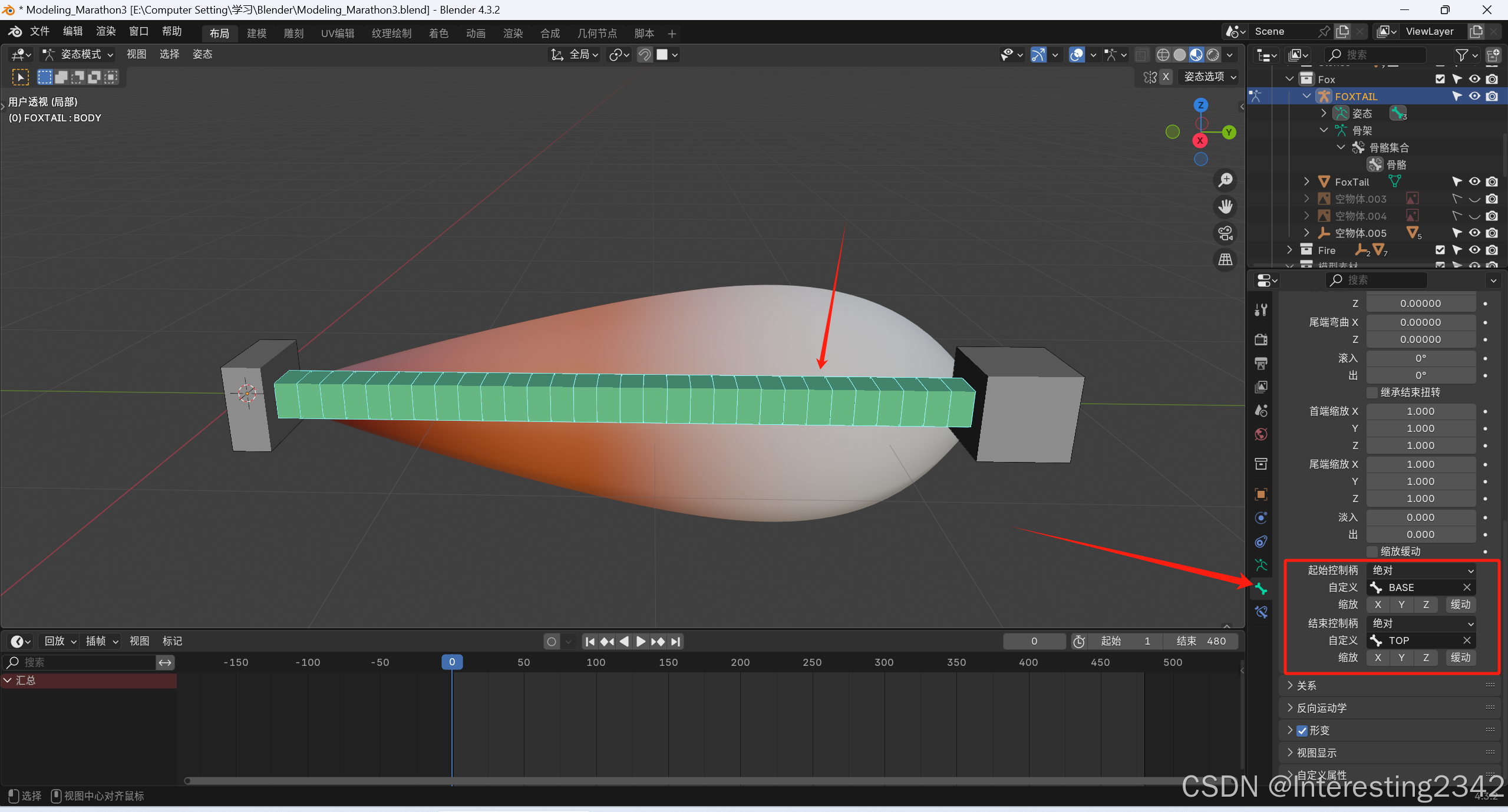
Task: Open the 文件 menu
Action: tap(39, 31)
